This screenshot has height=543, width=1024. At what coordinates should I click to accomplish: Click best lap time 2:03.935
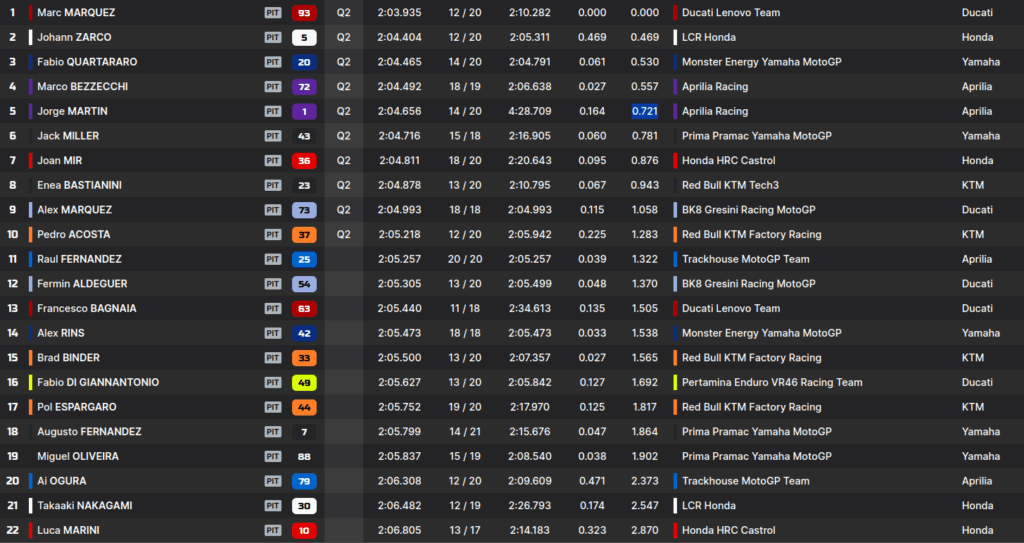point(399,12)
